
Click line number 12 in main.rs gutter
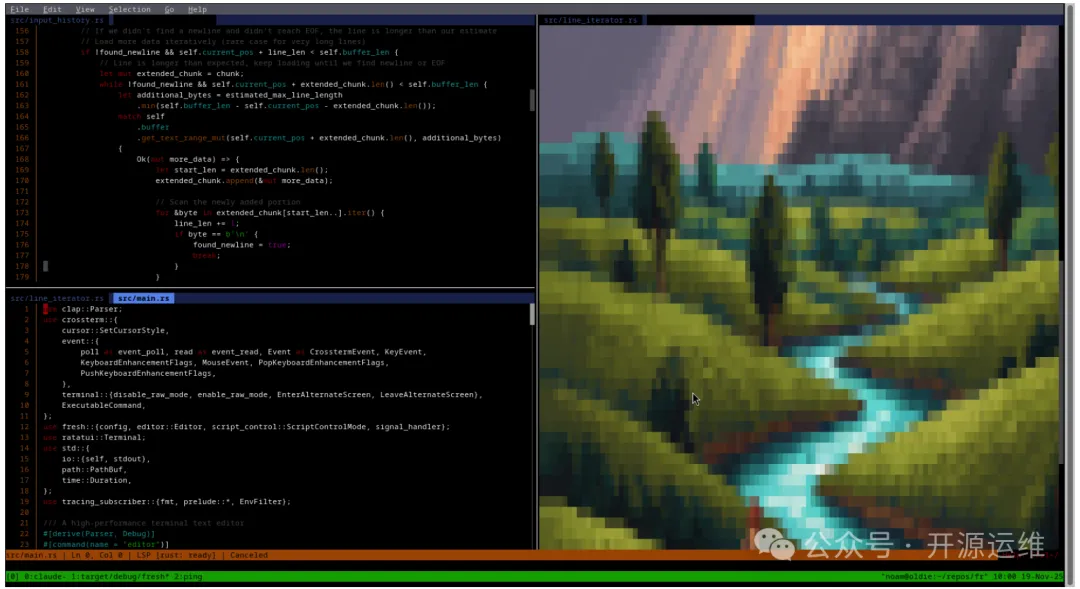click(x=24, y=427)
